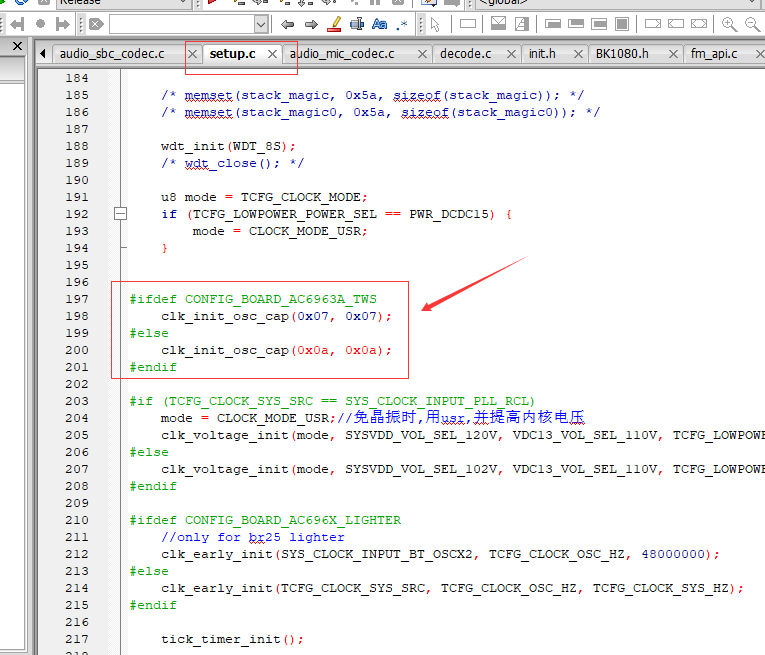Switch to the init.h tab
765x655 pixels.
point(542,54)
